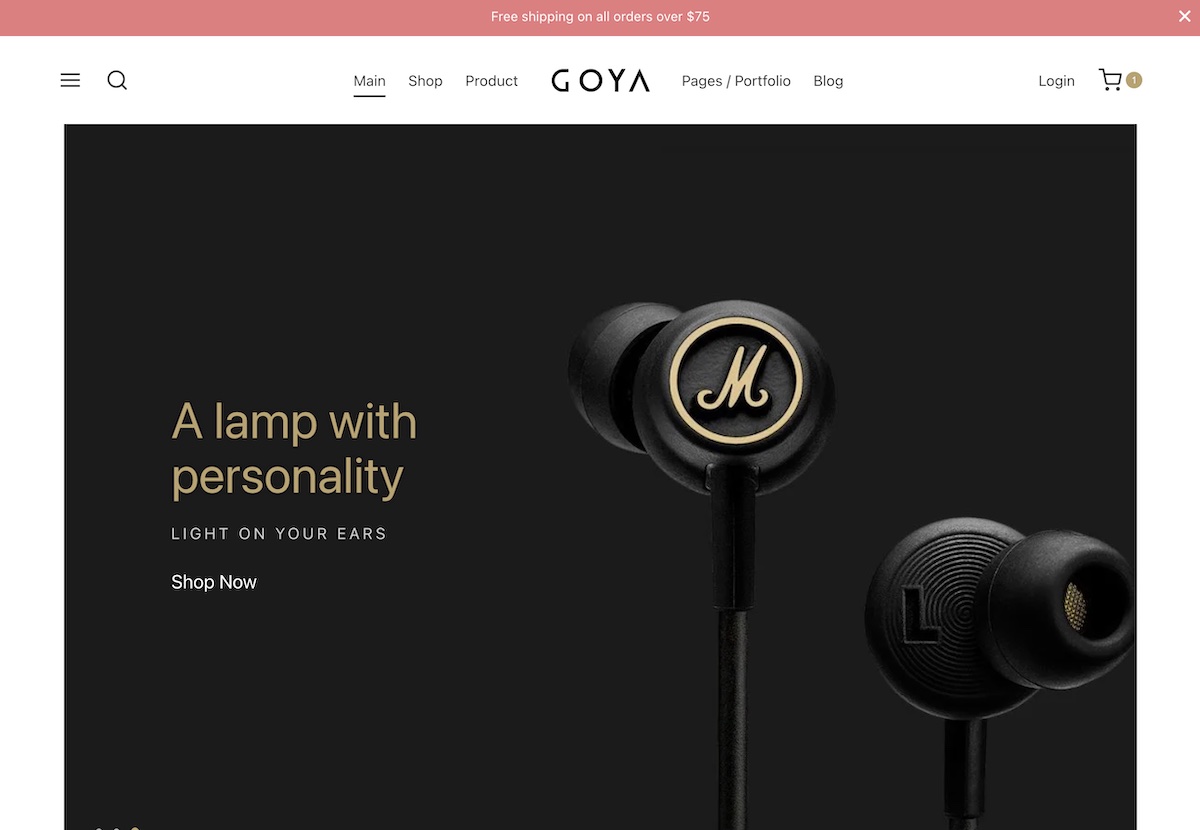Image resolution: width=1200 pixels, height=830 pixels.
Task: Click the GOYA logo
Action: (x=600, y=81)
